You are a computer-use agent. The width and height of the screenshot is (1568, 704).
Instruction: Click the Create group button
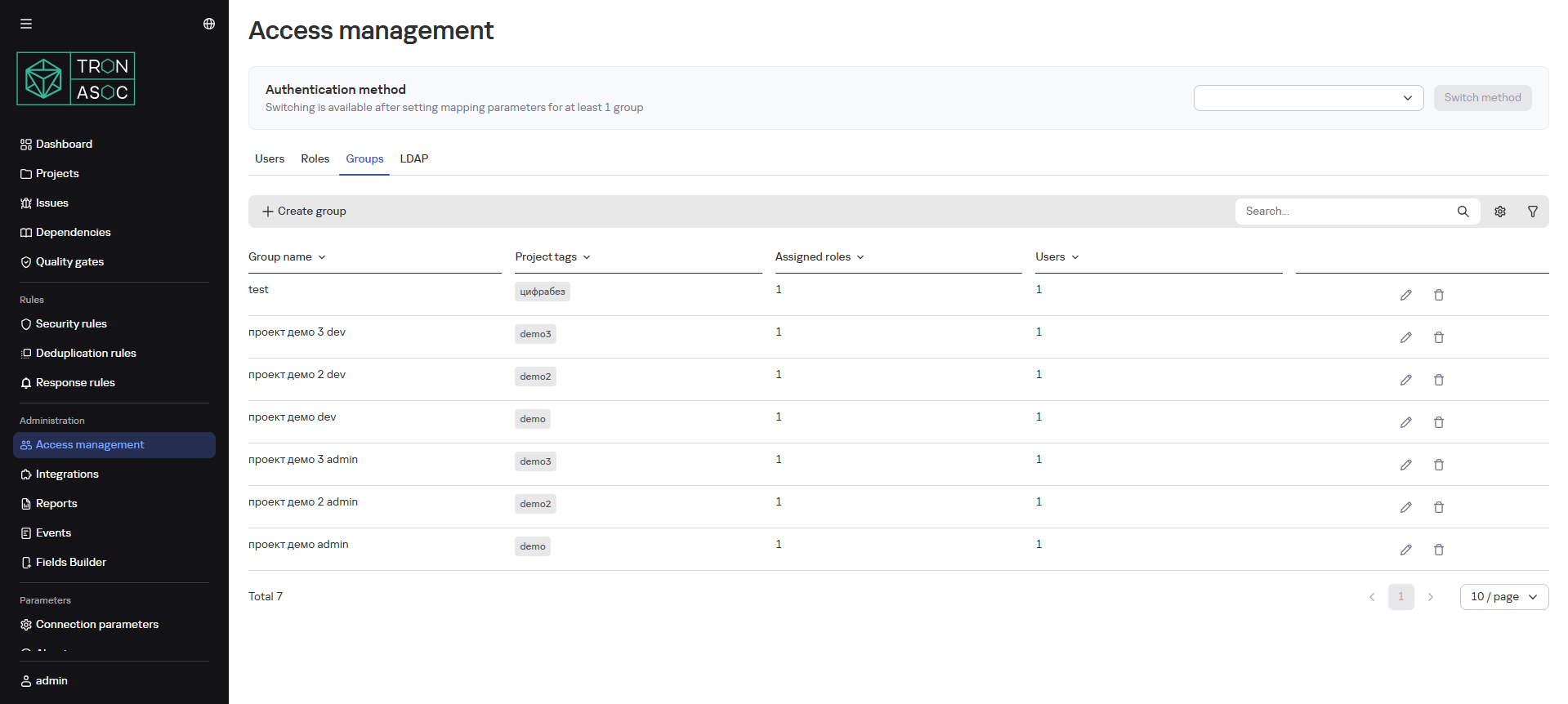click(x=304, y=212)
